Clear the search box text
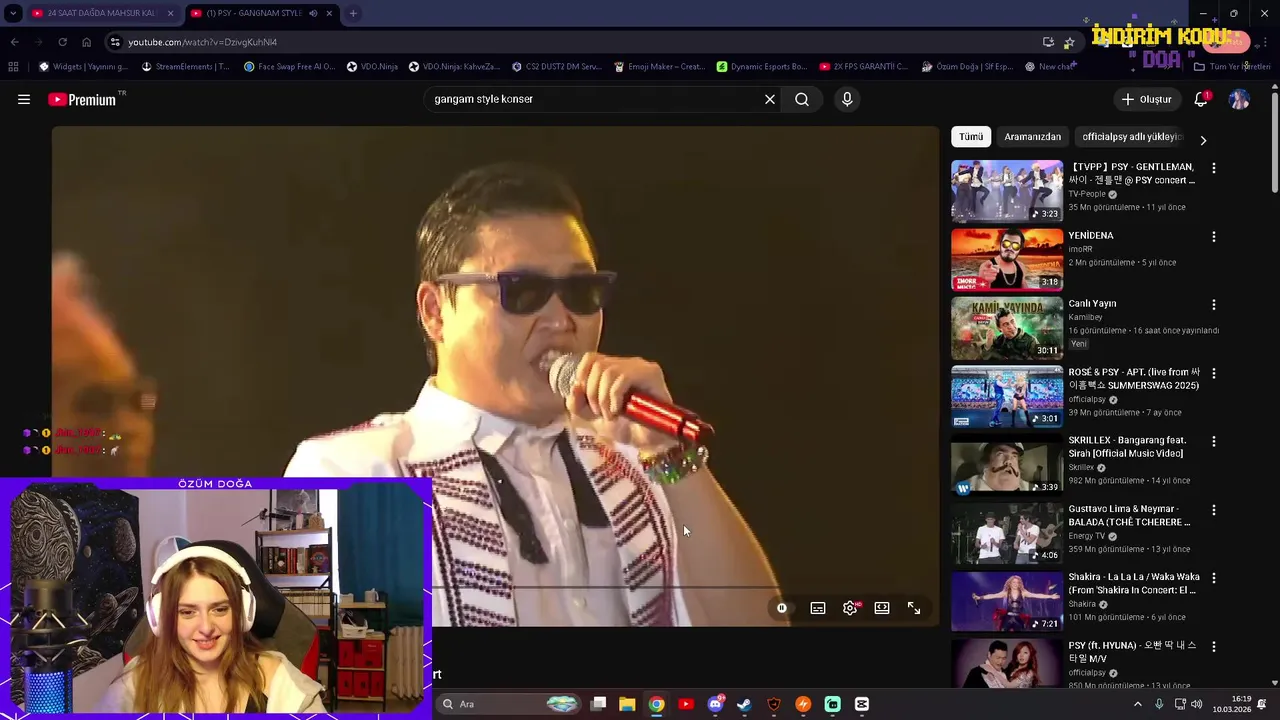The image size is (1280, 720). [x=770, y=99]
